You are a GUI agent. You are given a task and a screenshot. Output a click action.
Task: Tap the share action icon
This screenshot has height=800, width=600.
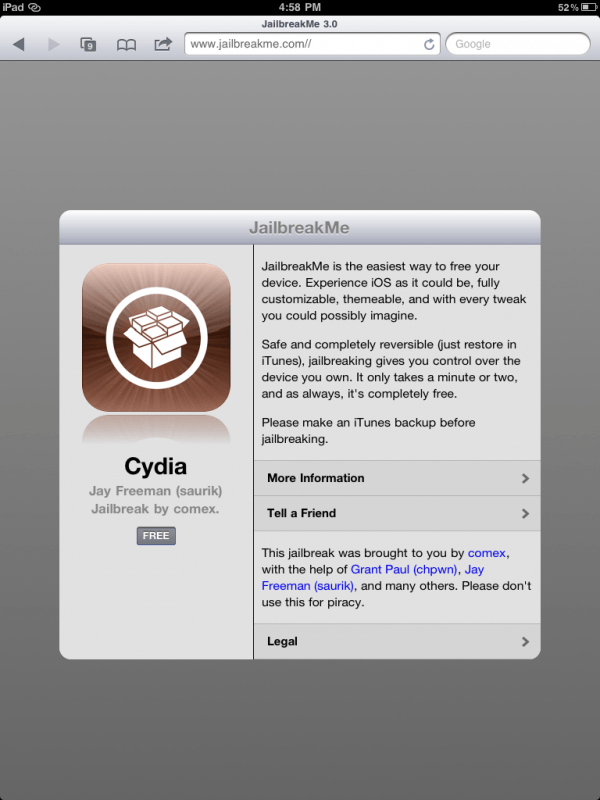coord(163,44)
